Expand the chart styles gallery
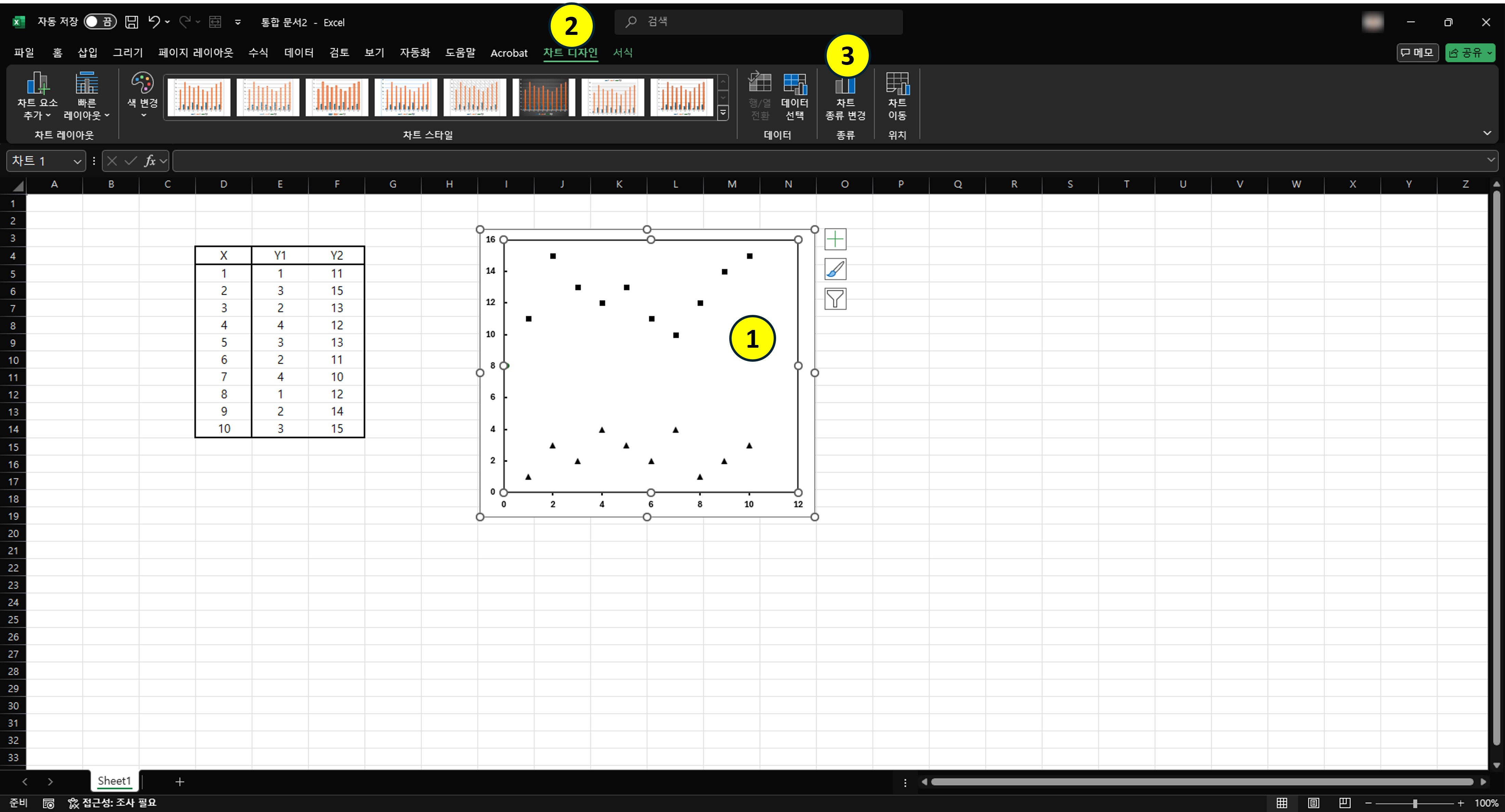This screenshot has width=1505, height=812. pyautogui.click(x=723, y=113)
